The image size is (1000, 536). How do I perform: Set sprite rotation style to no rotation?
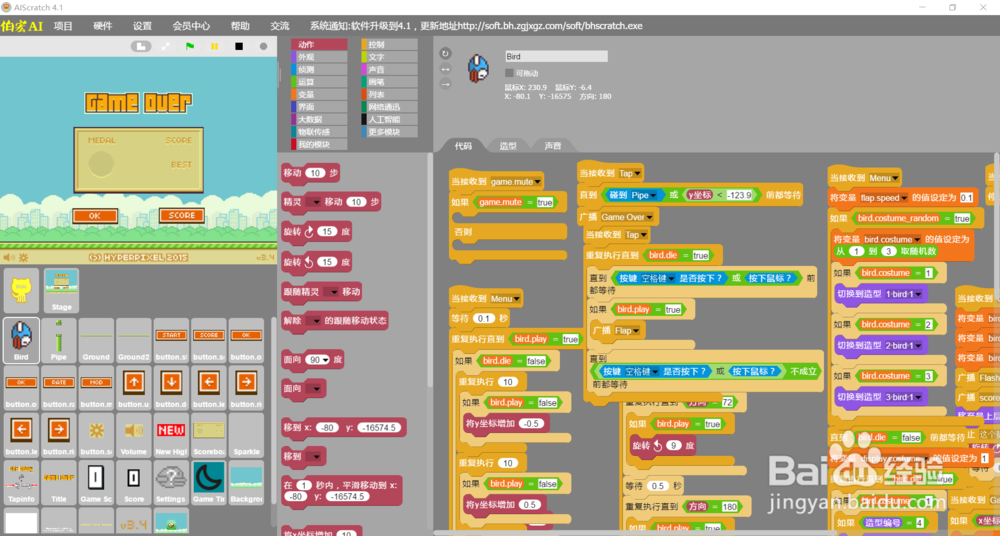click(x=445, y=84)
